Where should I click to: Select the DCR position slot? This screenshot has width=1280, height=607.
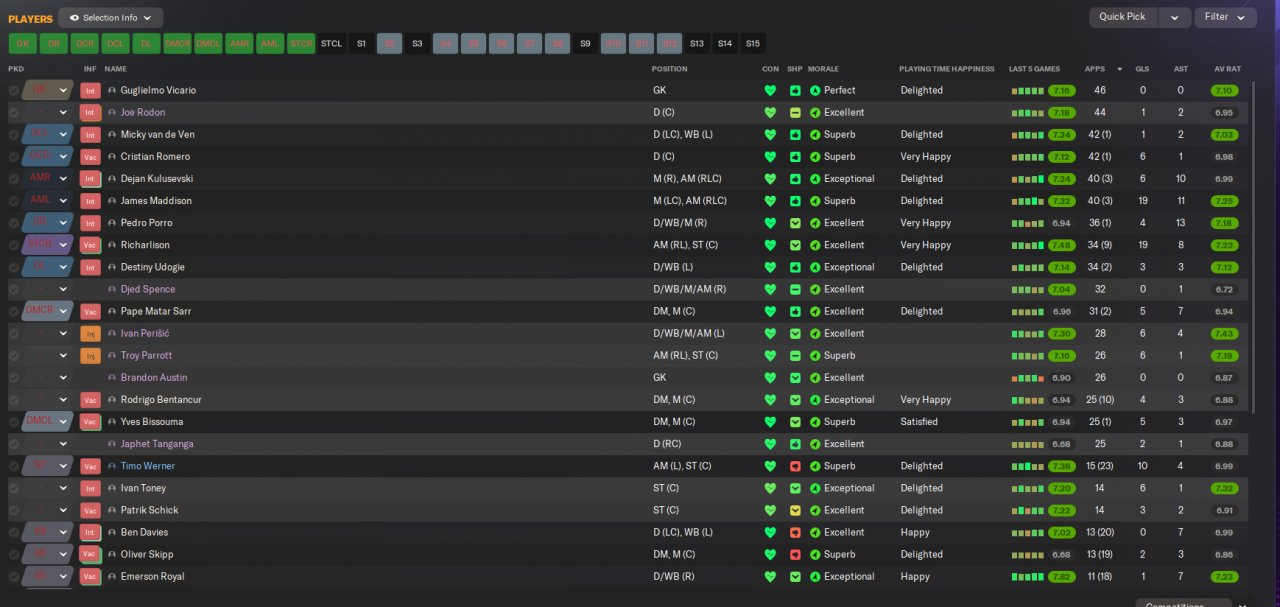[84, 44]
